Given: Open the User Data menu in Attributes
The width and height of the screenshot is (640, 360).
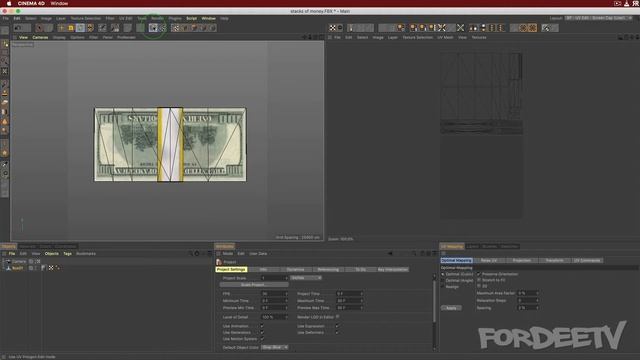Looking at the screenshot, I should pyautogui.click(x=258, y=253).
